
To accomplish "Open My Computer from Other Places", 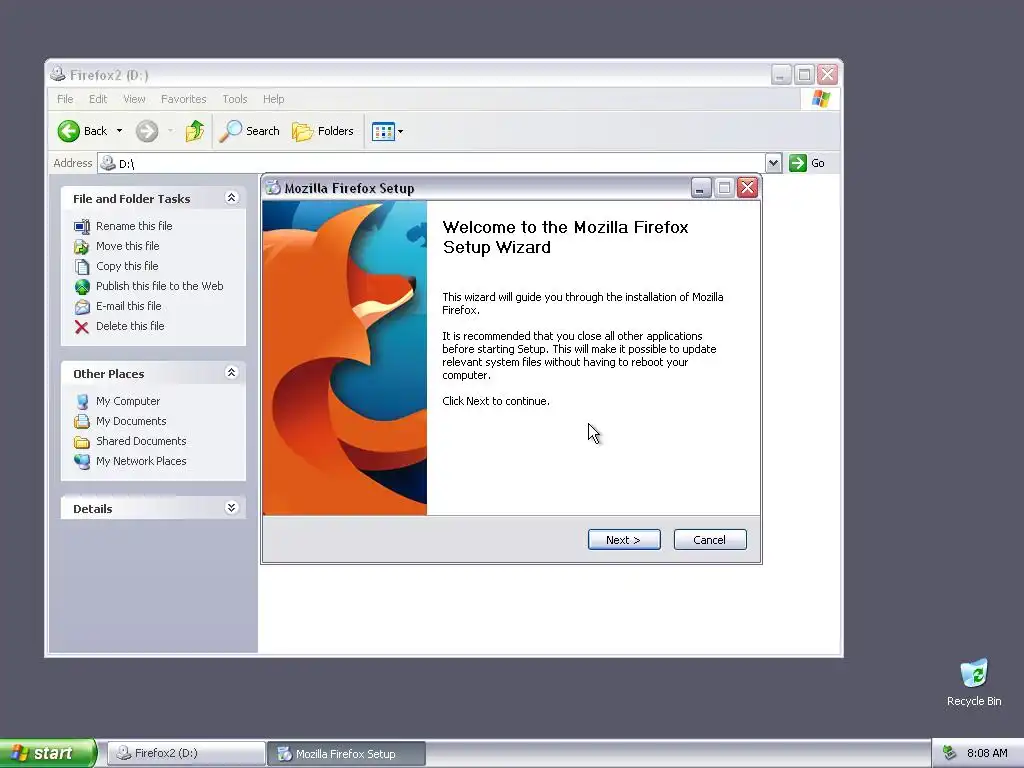I will [127, 401].
